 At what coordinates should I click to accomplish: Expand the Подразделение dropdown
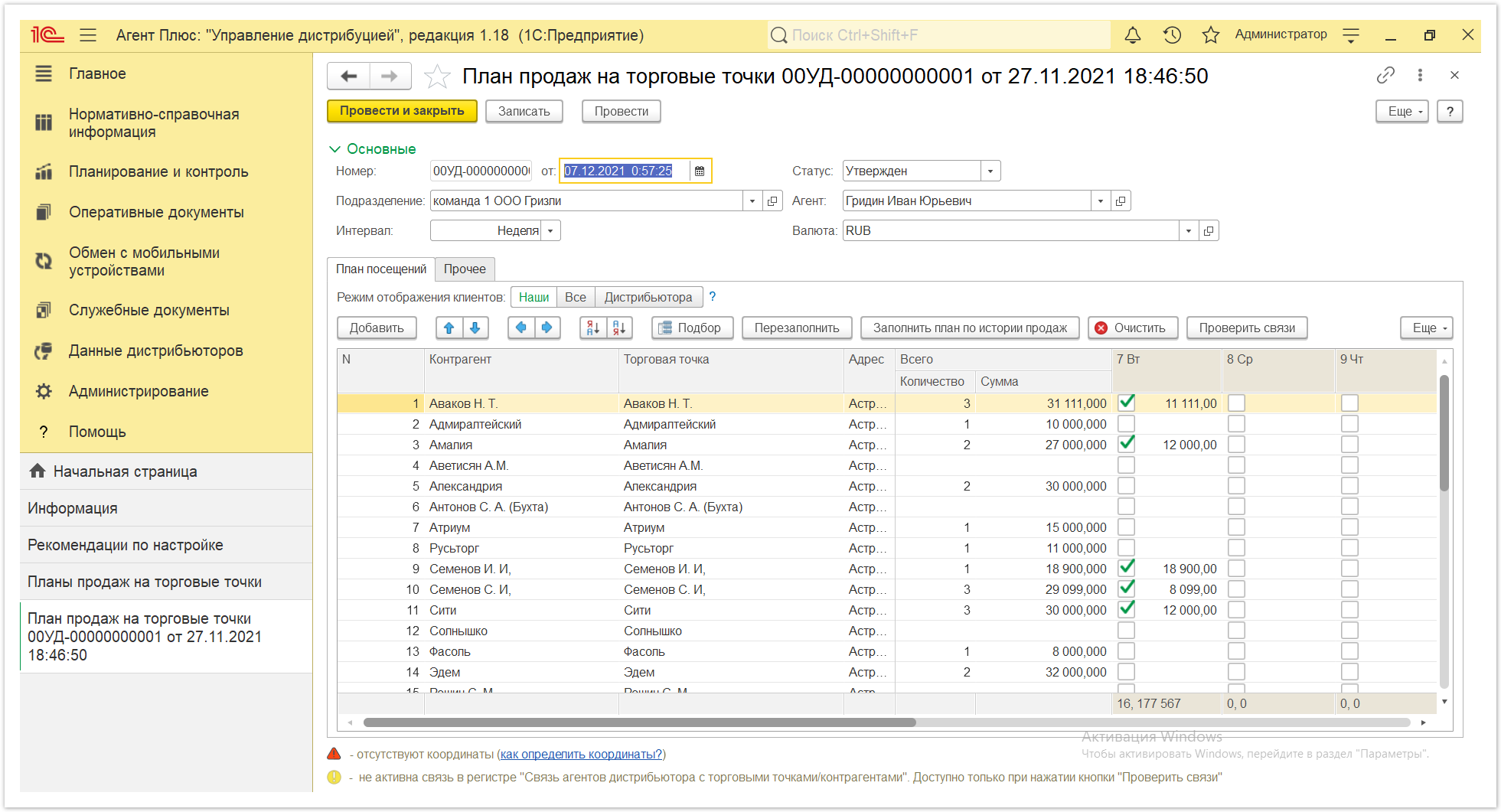pyautogui.click(x=752, y=201)
